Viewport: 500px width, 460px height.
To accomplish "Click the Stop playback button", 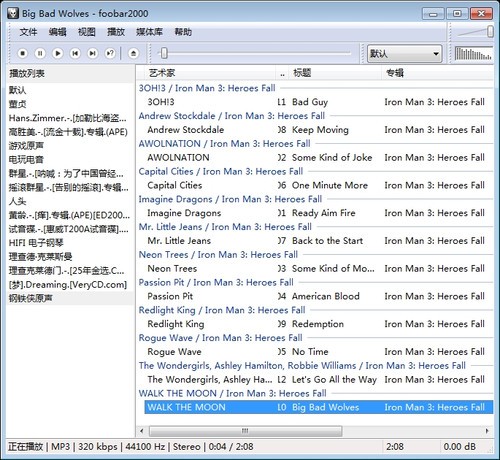I will pos(22,53).
